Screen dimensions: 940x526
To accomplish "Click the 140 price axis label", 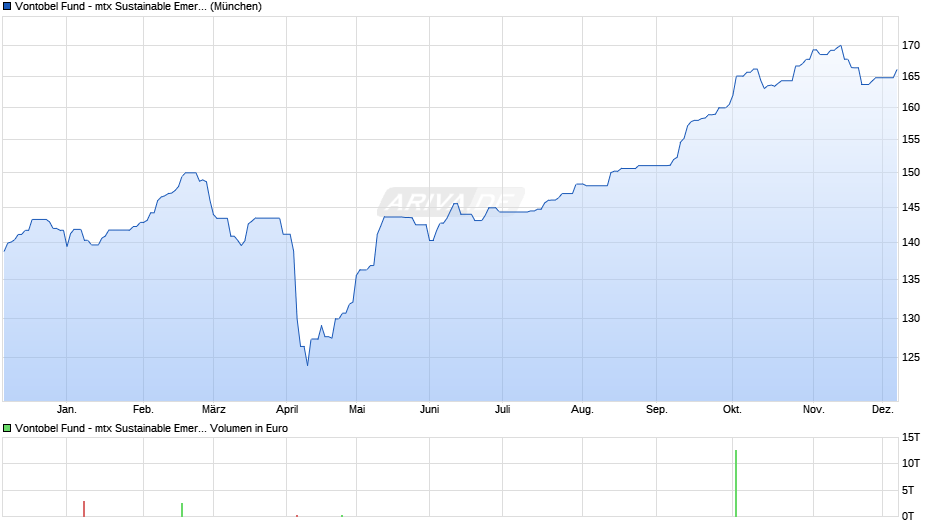I will click(911, 242).
